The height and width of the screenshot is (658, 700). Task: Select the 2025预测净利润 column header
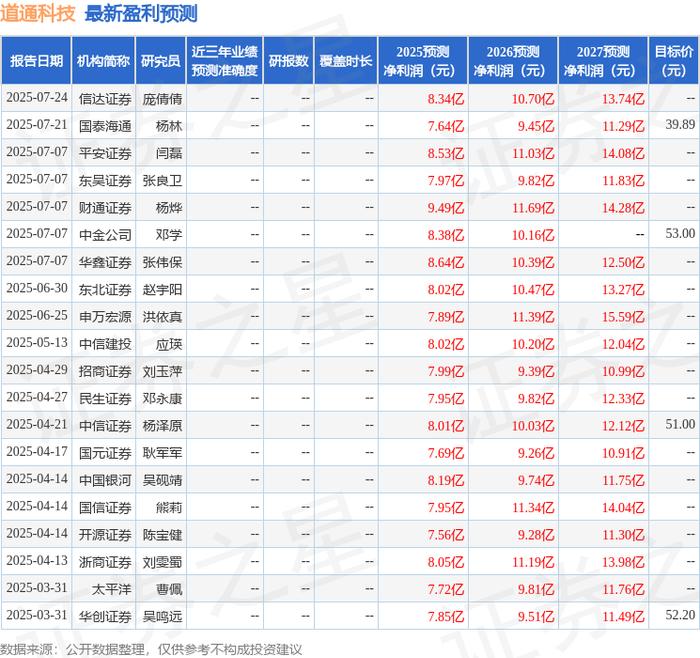click(x=423, y=61)
